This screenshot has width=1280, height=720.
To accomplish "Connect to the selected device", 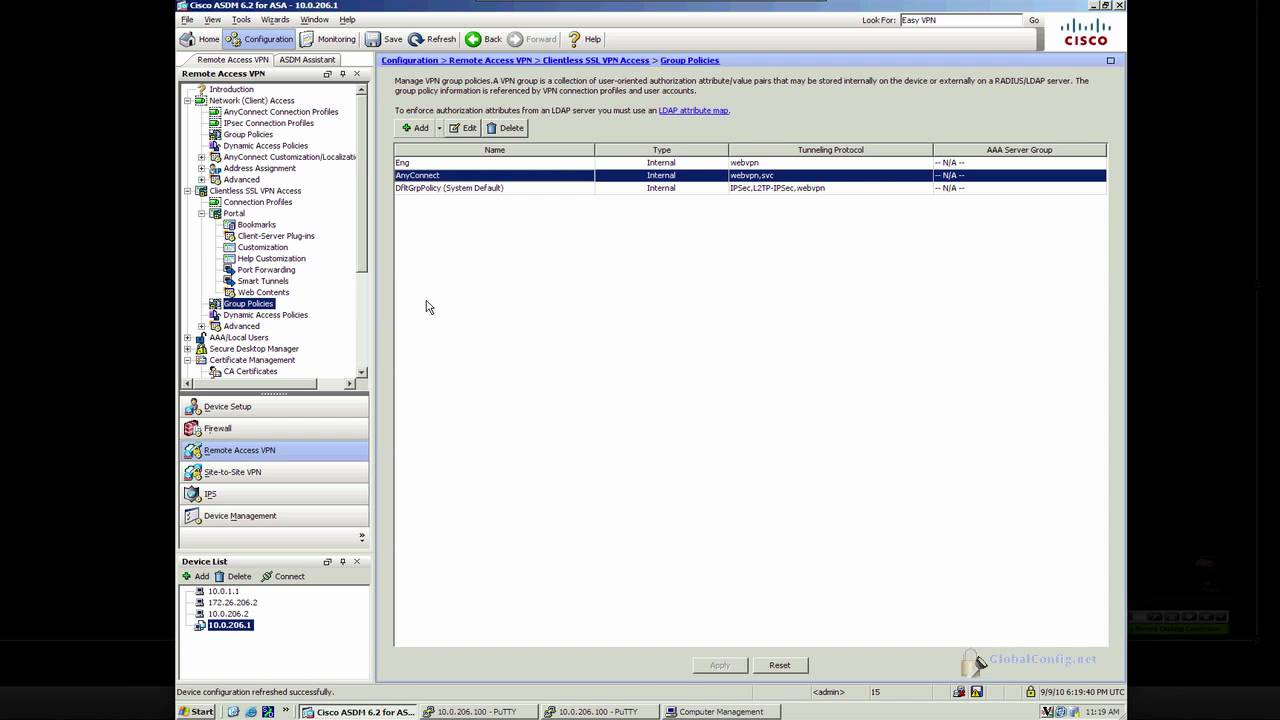I will pos(283,577).
